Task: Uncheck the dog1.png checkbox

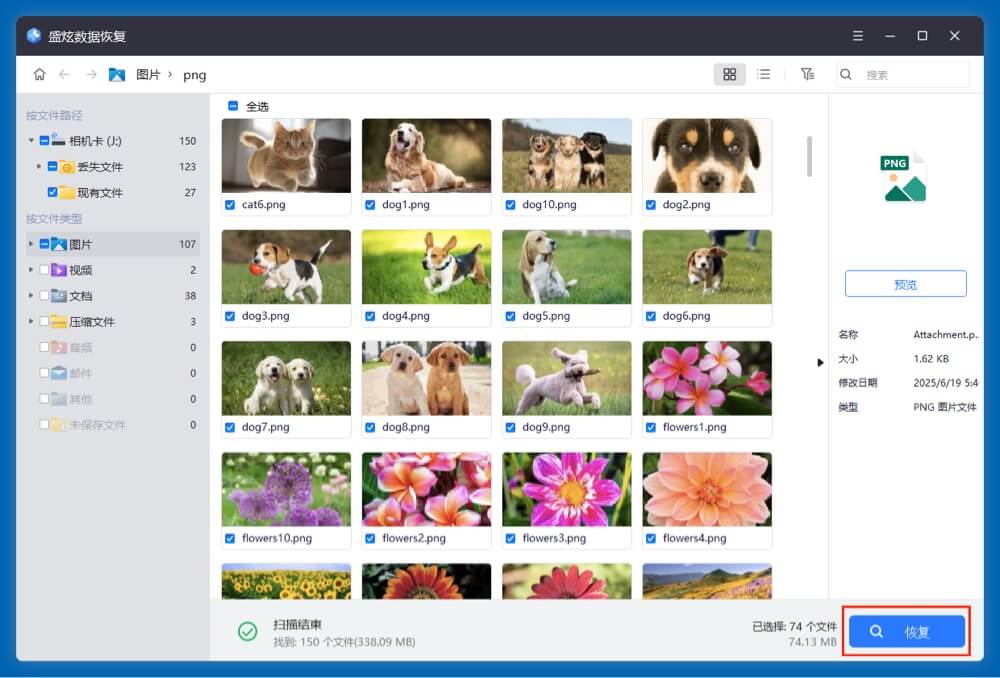Action: [370, 205]
